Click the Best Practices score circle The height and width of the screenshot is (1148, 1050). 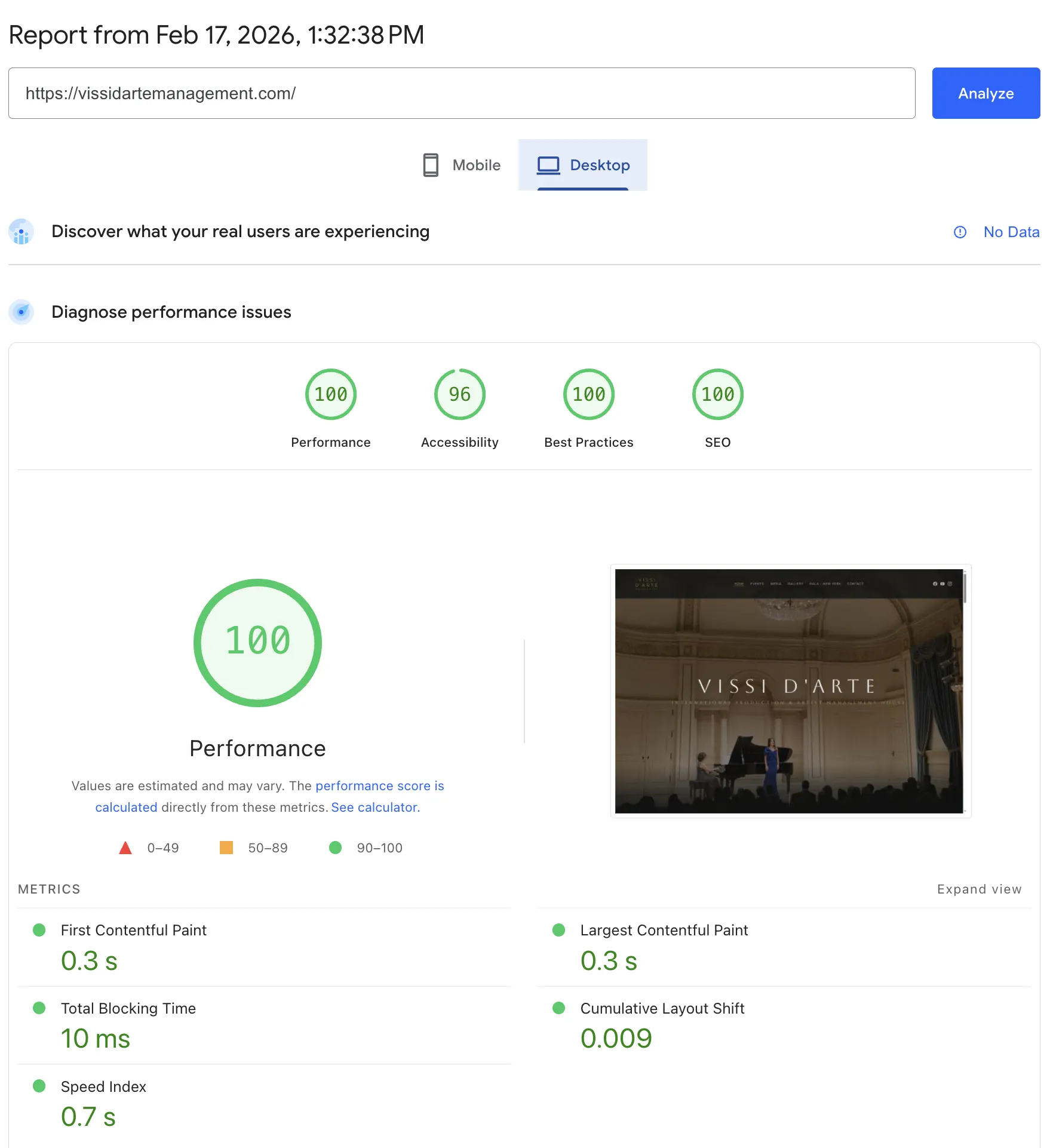pyautogui.click(x=588, y=394)
